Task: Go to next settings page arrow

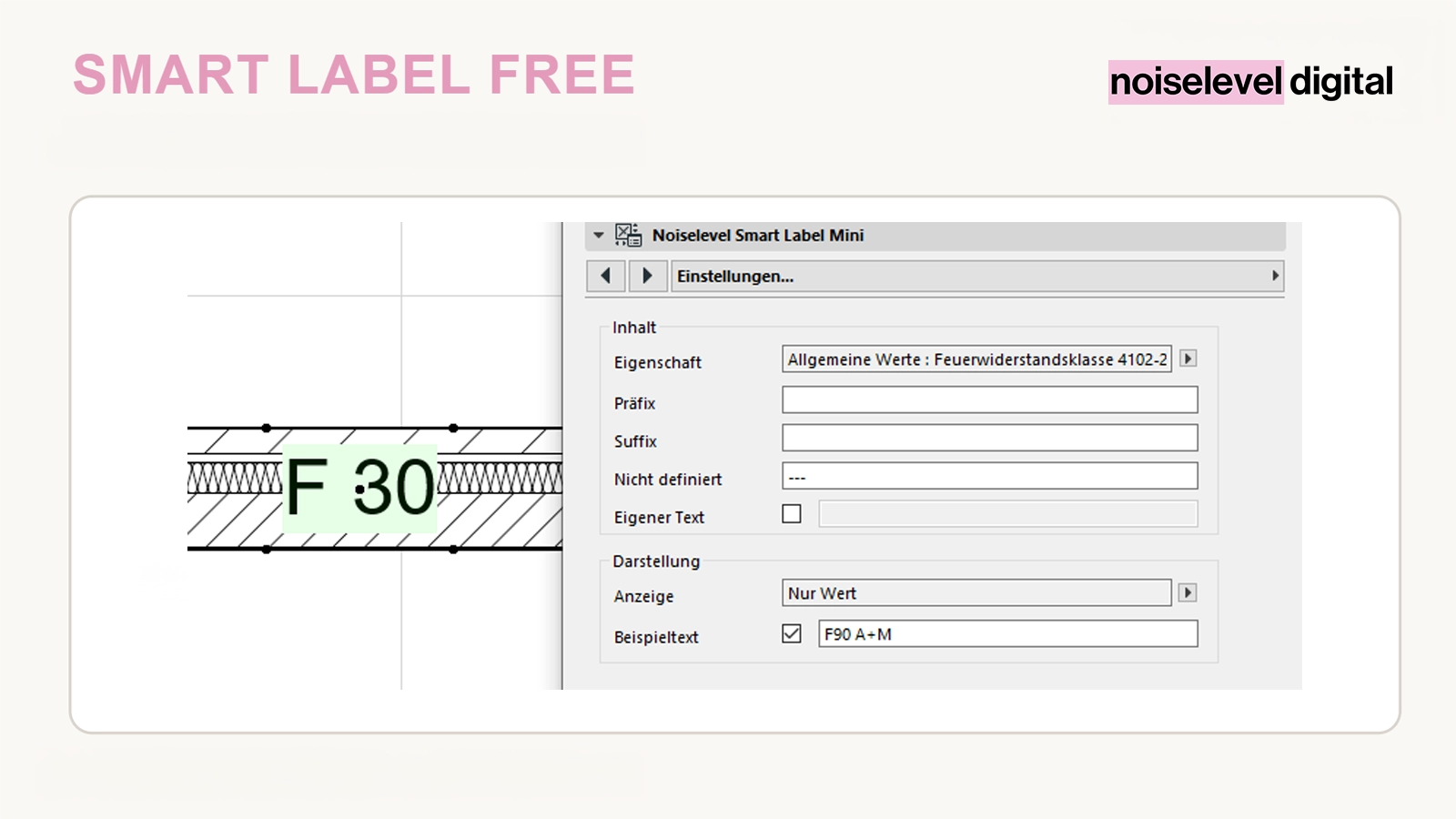Action: pyautogui.click(x=647, y=276)
